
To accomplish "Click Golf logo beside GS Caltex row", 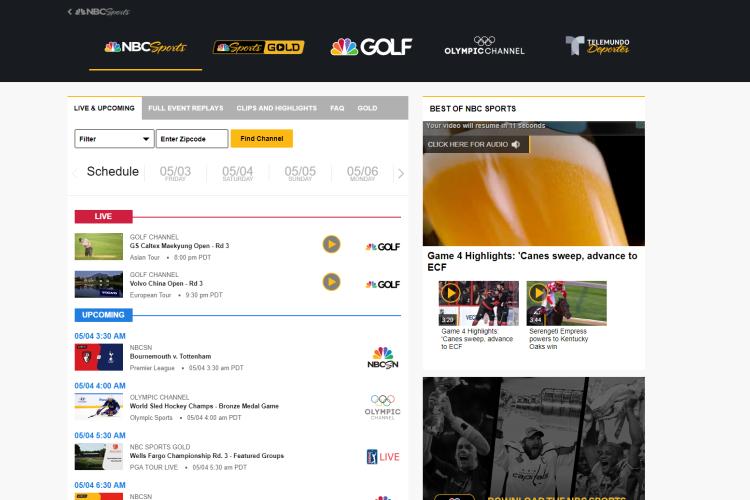I will (x=383, y=247).
